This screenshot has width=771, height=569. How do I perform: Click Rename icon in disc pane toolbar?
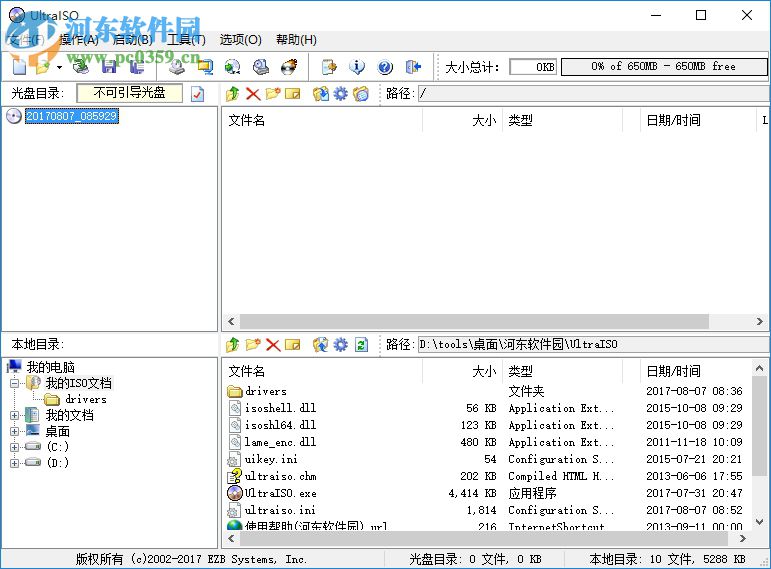coord(293,93)
